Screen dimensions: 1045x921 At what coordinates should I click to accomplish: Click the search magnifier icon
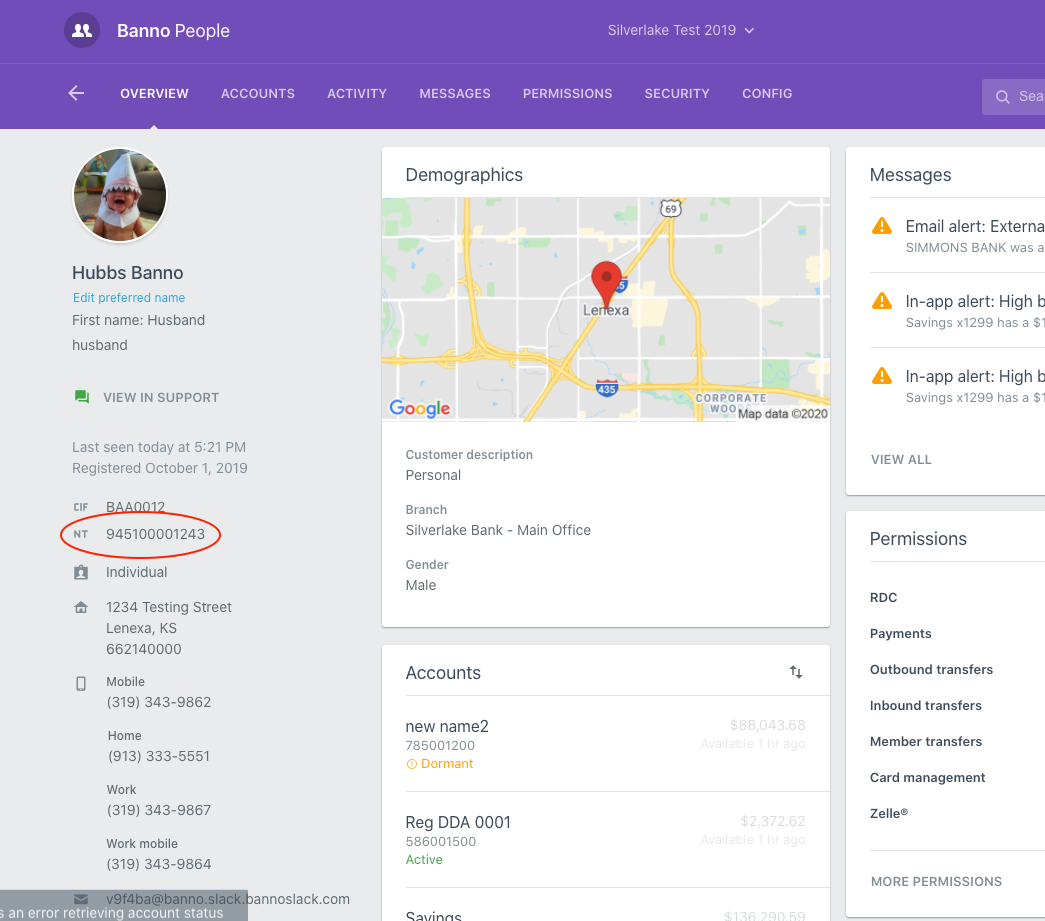coord(1002,97)
